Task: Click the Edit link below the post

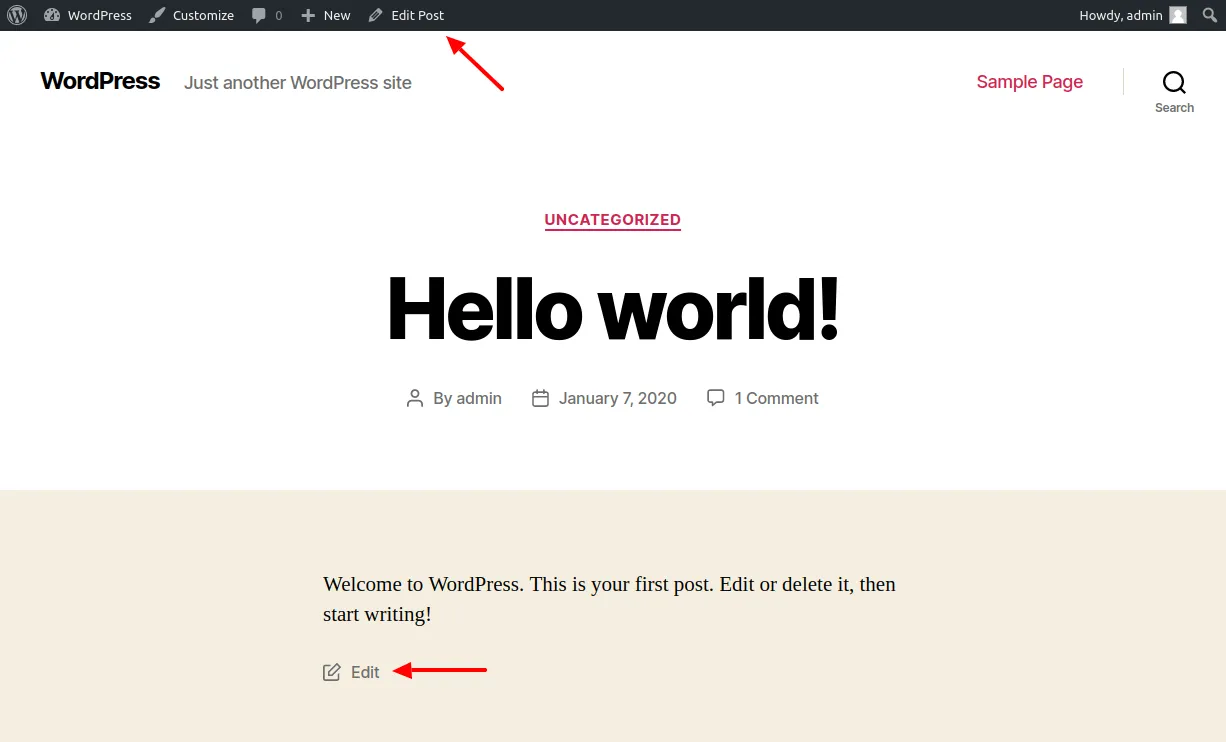Action: (365, 672)
